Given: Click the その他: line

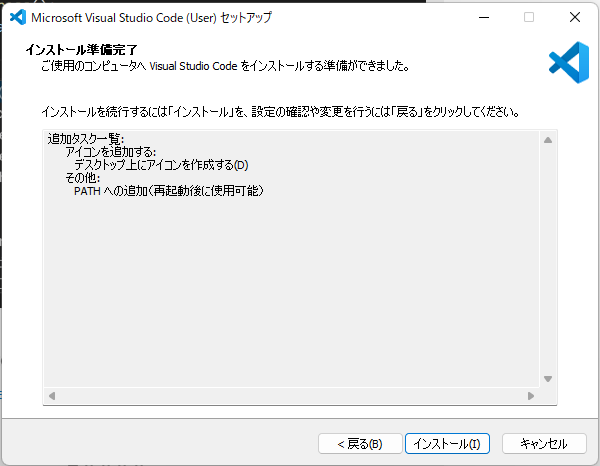Looking at the screenshot, I should coord(83,178).
